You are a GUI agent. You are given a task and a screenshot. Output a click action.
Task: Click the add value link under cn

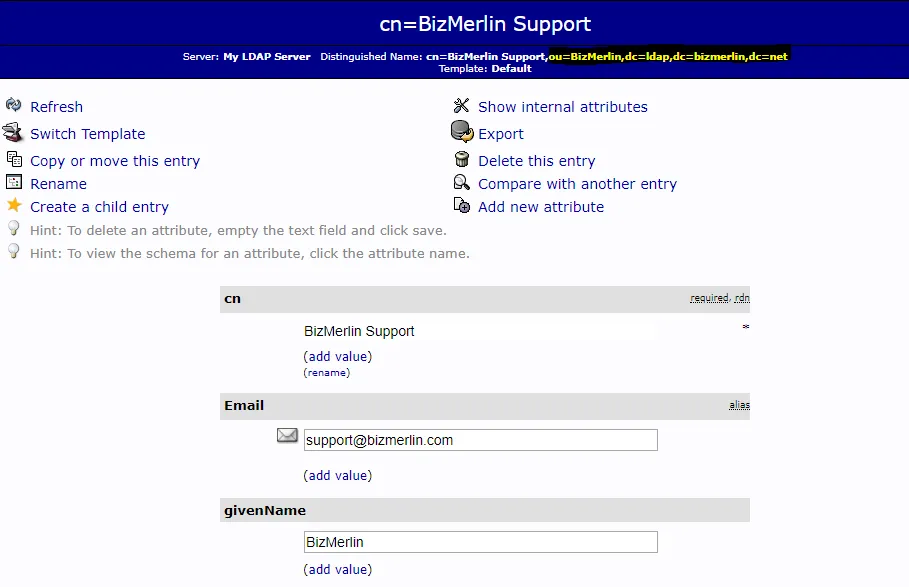pos(337,356)
